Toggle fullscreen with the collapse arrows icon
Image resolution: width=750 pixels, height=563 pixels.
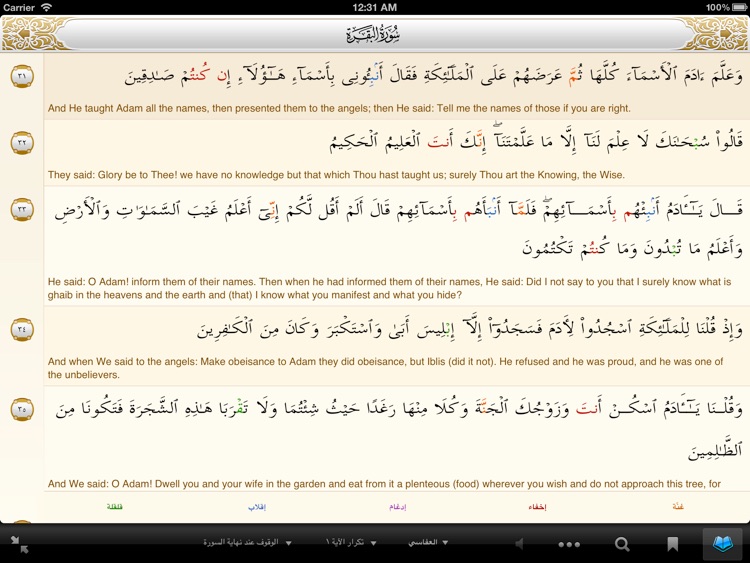[20, 544]
